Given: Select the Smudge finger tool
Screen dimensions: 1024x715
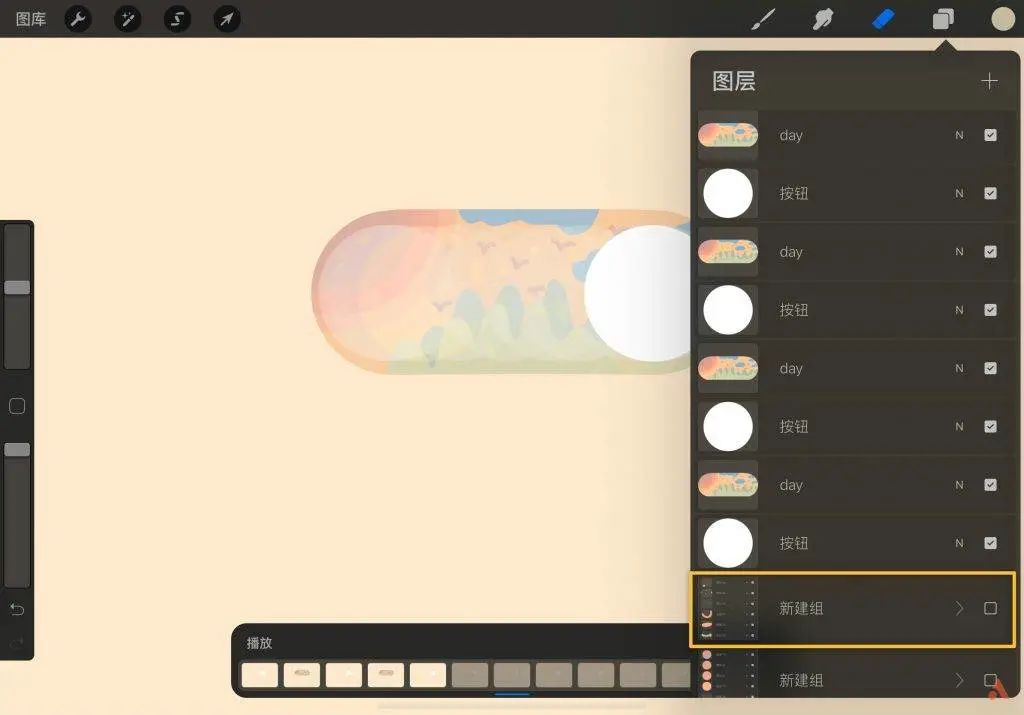Looking at the screenshot, I should 823,20.
